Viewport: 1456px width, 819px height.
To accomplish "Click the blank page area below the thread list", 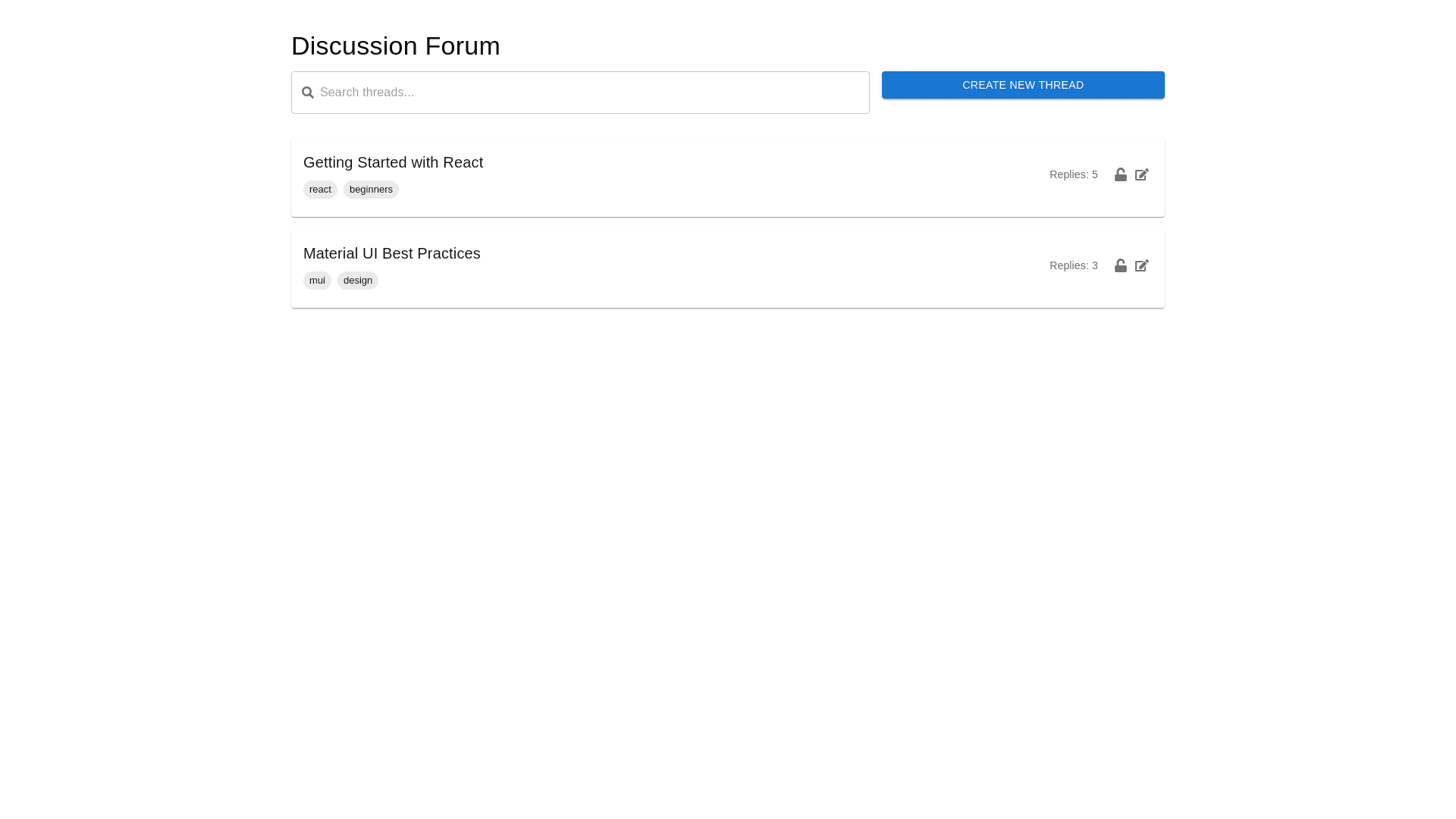I will pos(728,531).
